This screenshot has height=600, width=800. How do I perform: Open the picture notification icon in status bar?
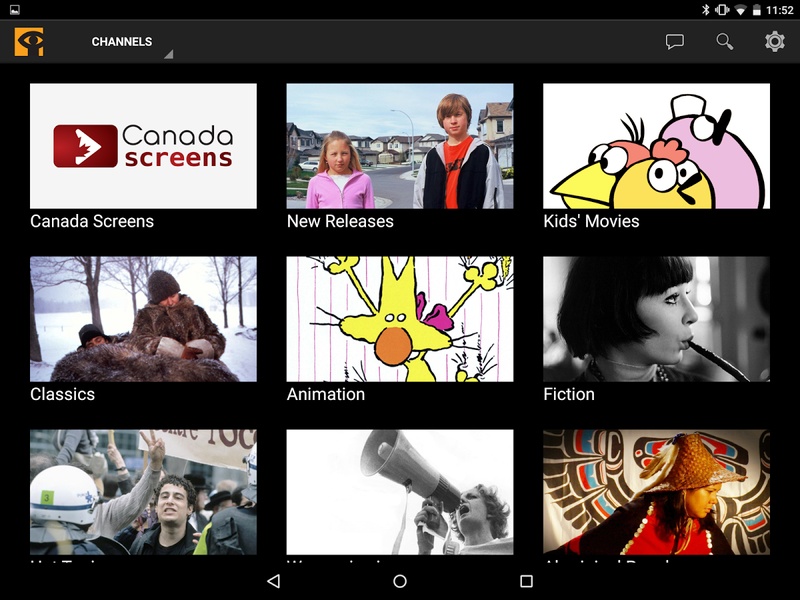15,9
